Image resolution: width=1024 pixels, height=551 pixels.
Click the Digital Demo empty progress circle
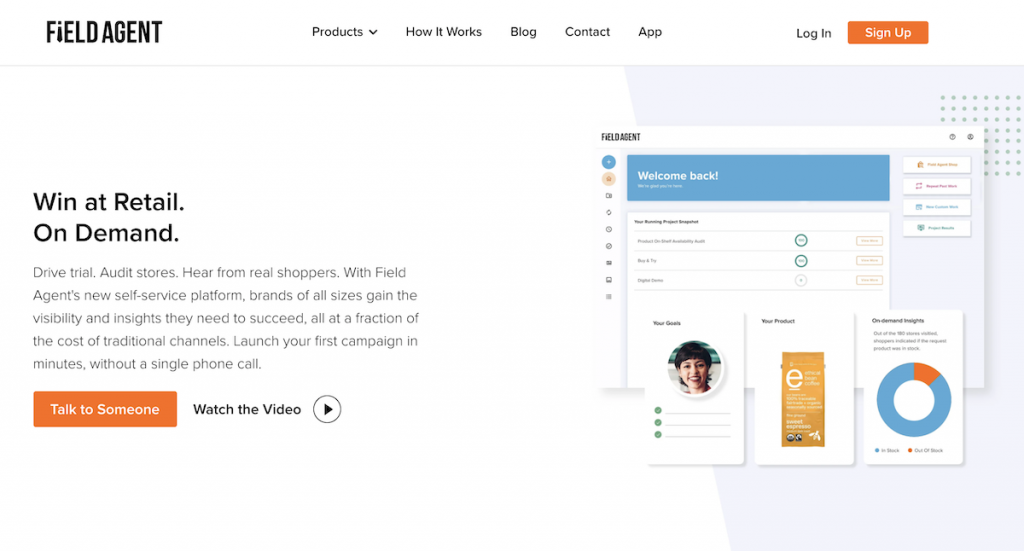coord(801,280)
